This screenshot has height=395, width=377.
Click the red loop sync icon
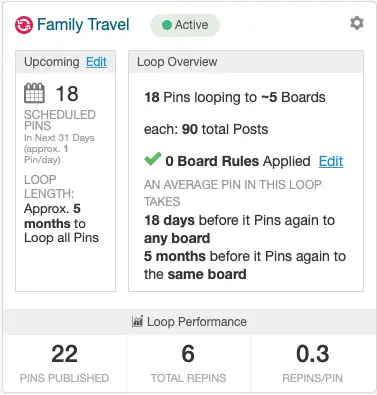tap(24, 25)
